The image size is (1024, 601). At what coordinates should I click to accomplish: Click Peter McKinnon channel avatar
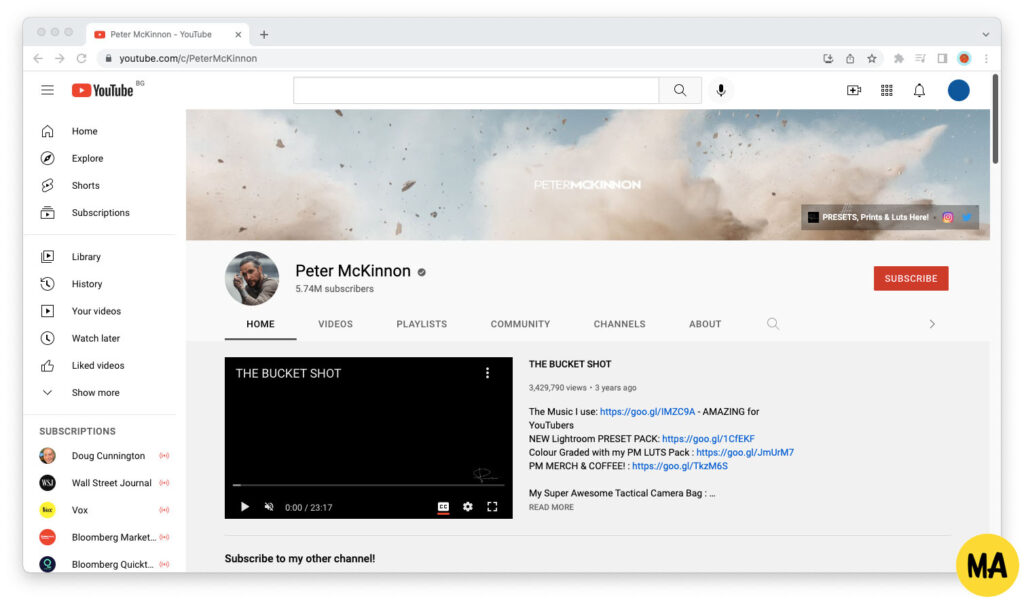pos(252,278)
